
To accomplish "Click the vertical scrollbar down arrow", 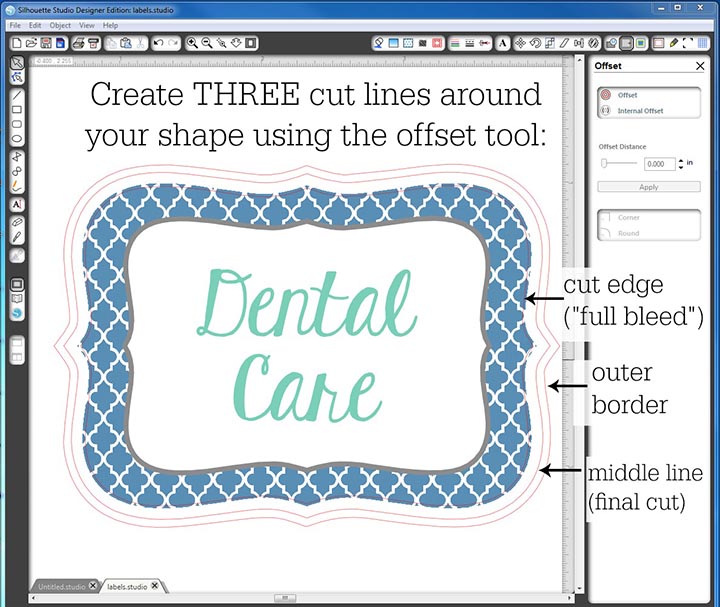I will (x=579, y=589).
